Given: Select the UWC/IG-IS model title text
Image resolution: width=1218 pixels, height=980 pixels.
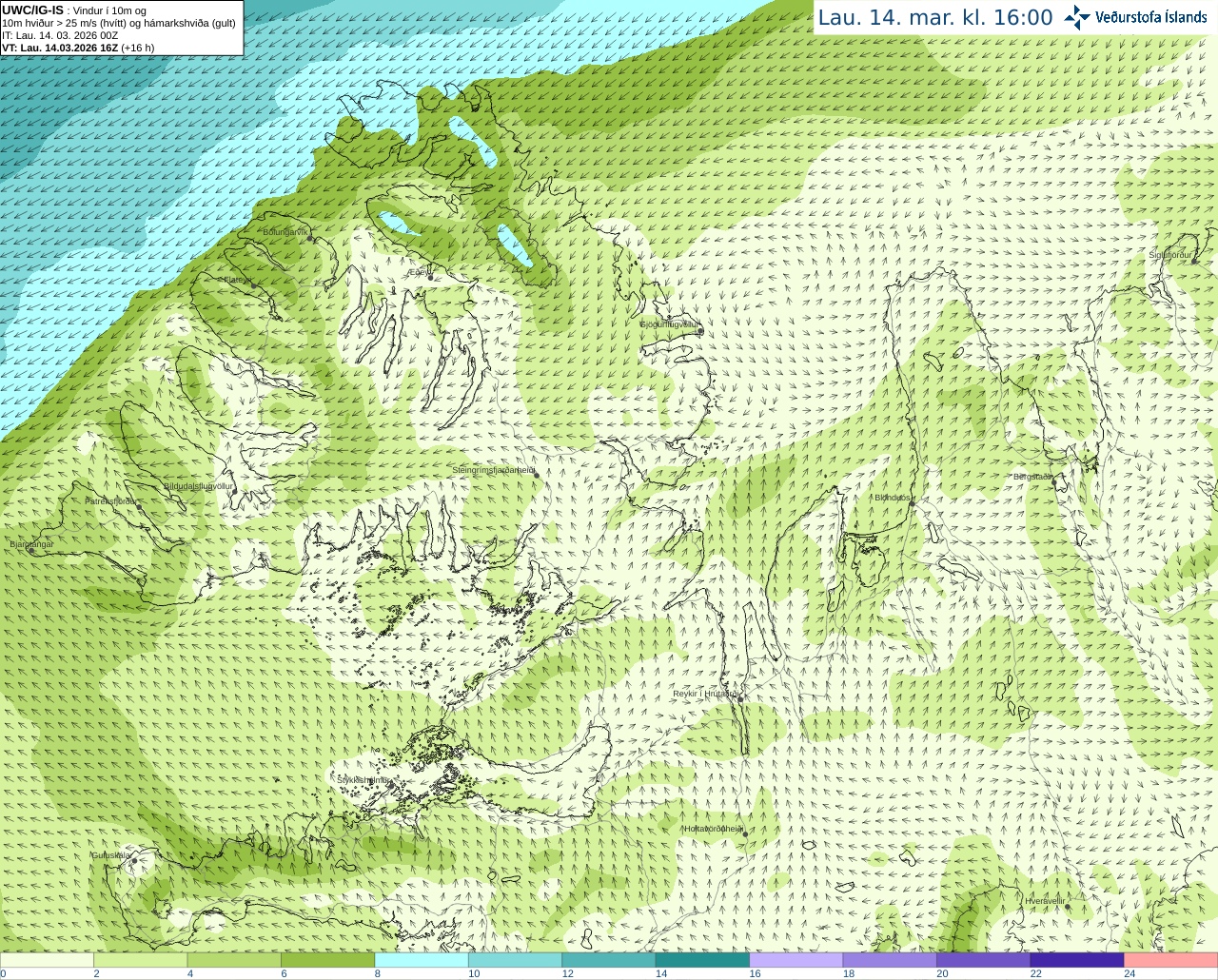Looking at the screenshot, I should tap(32, 10).
